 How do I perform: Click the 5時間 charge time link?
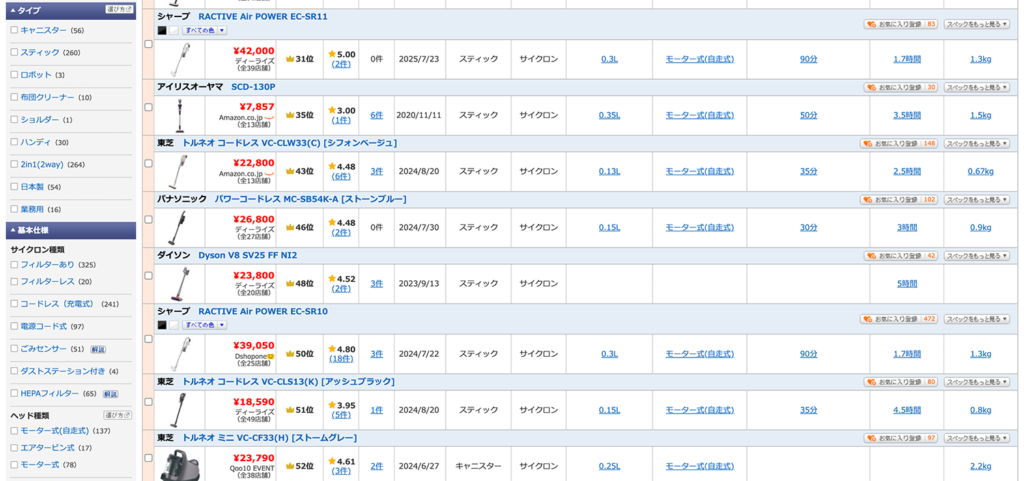(x=906, y=284)
